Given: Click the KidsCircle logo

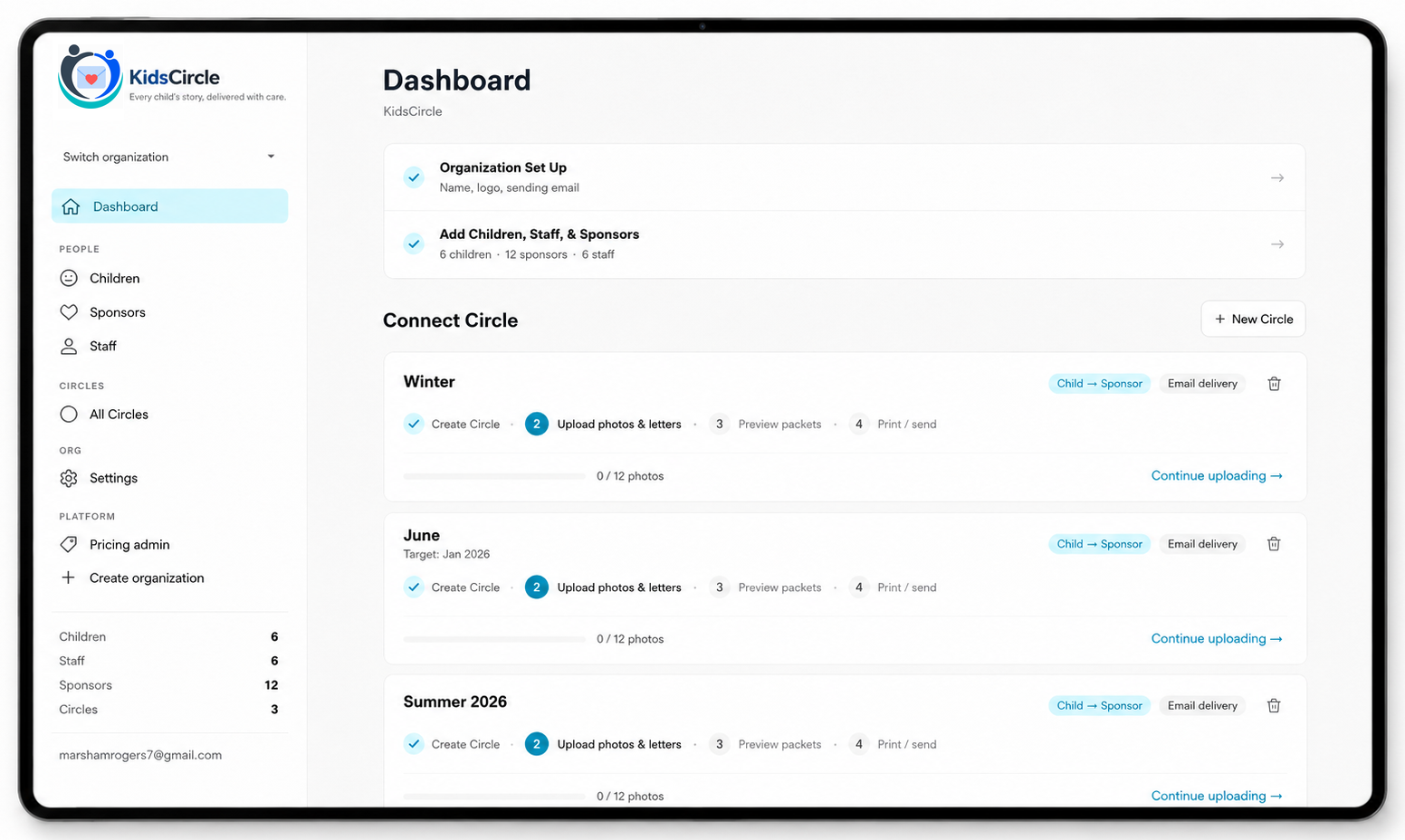Looking at the screenshot, I should [172, 78].
